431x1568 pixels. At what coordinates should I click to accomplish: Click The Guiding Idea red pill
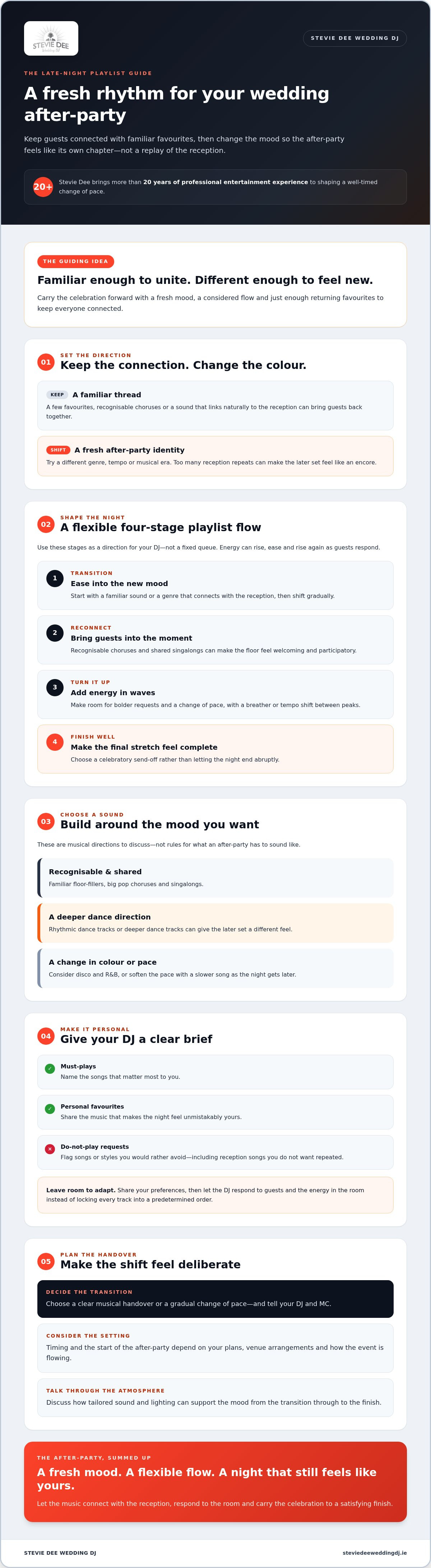(x=75, y=261)
